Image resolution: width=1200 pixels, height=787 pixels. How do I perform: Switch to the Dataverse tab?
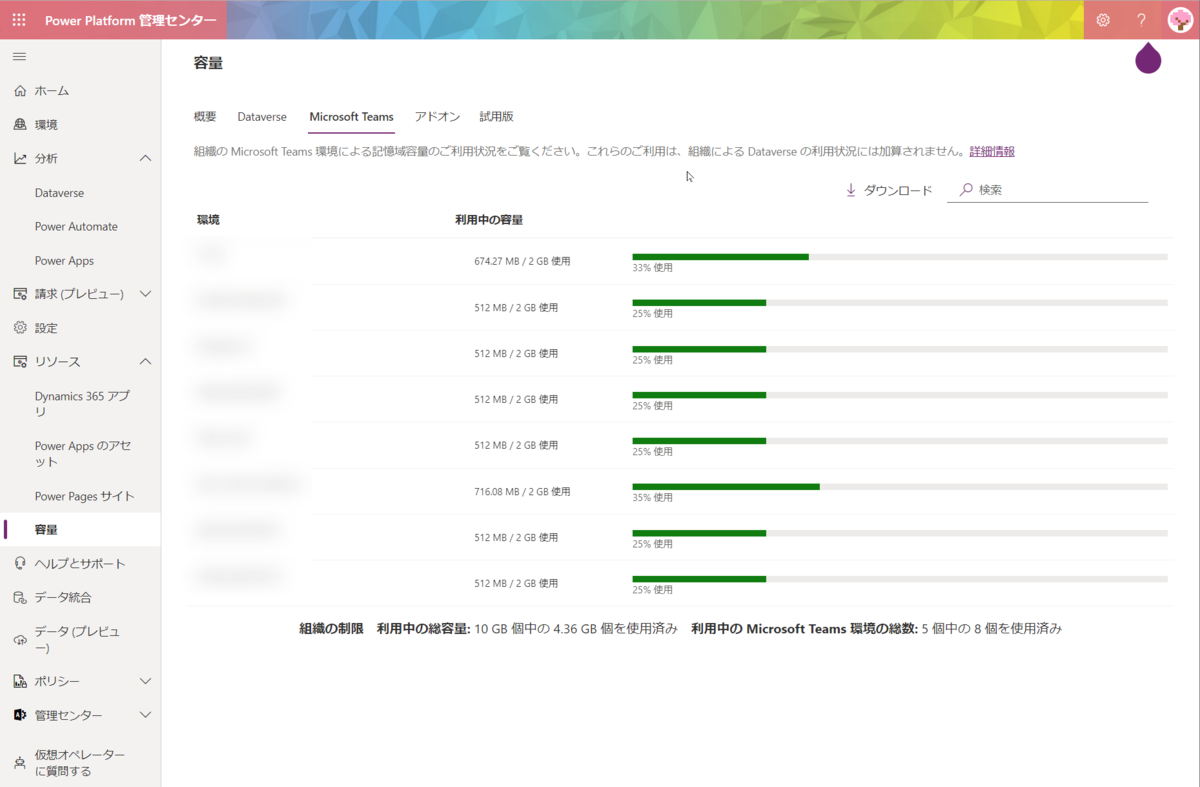[x=262, y=117]
